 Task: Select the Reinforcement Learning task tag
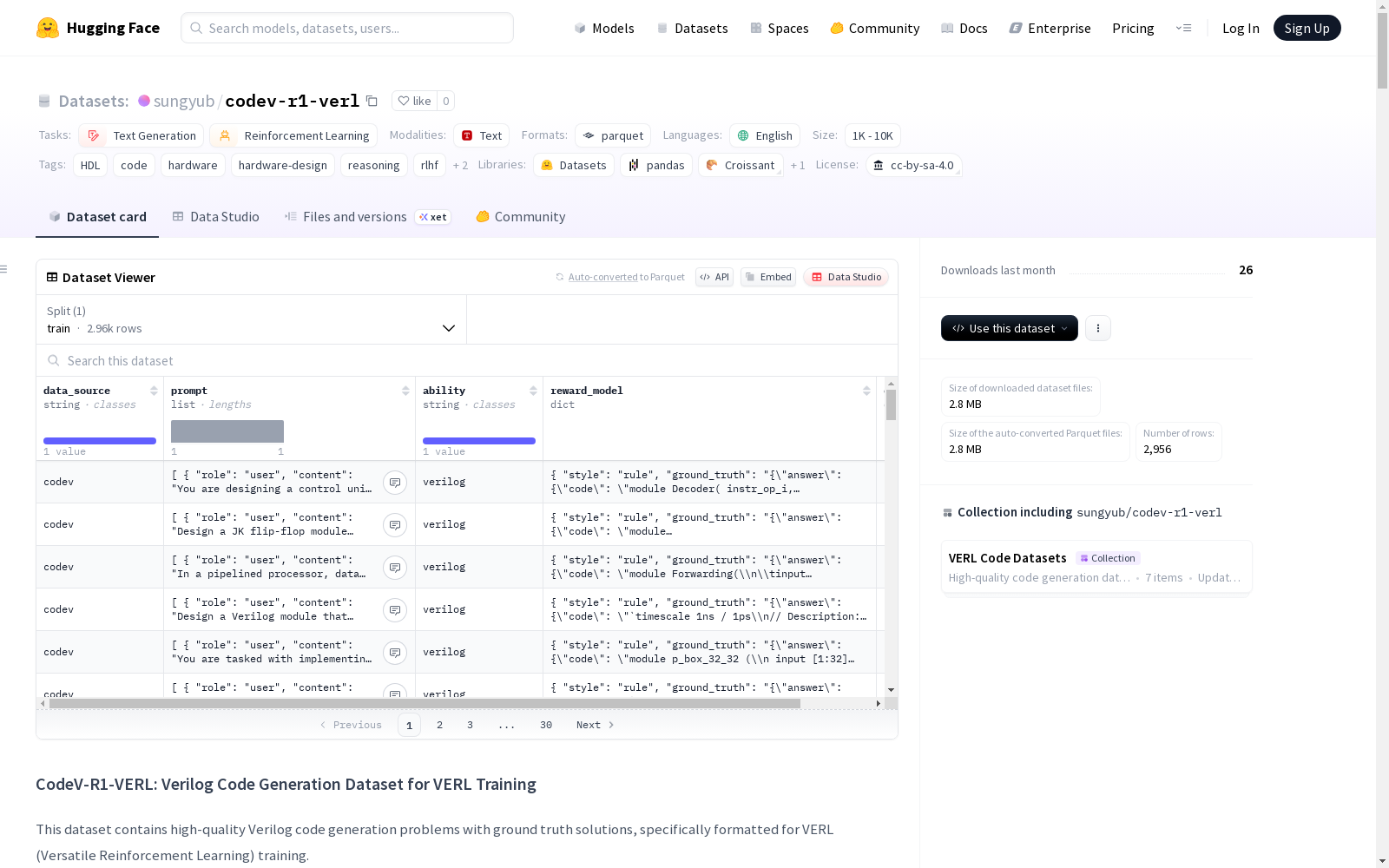coord(293,135)
